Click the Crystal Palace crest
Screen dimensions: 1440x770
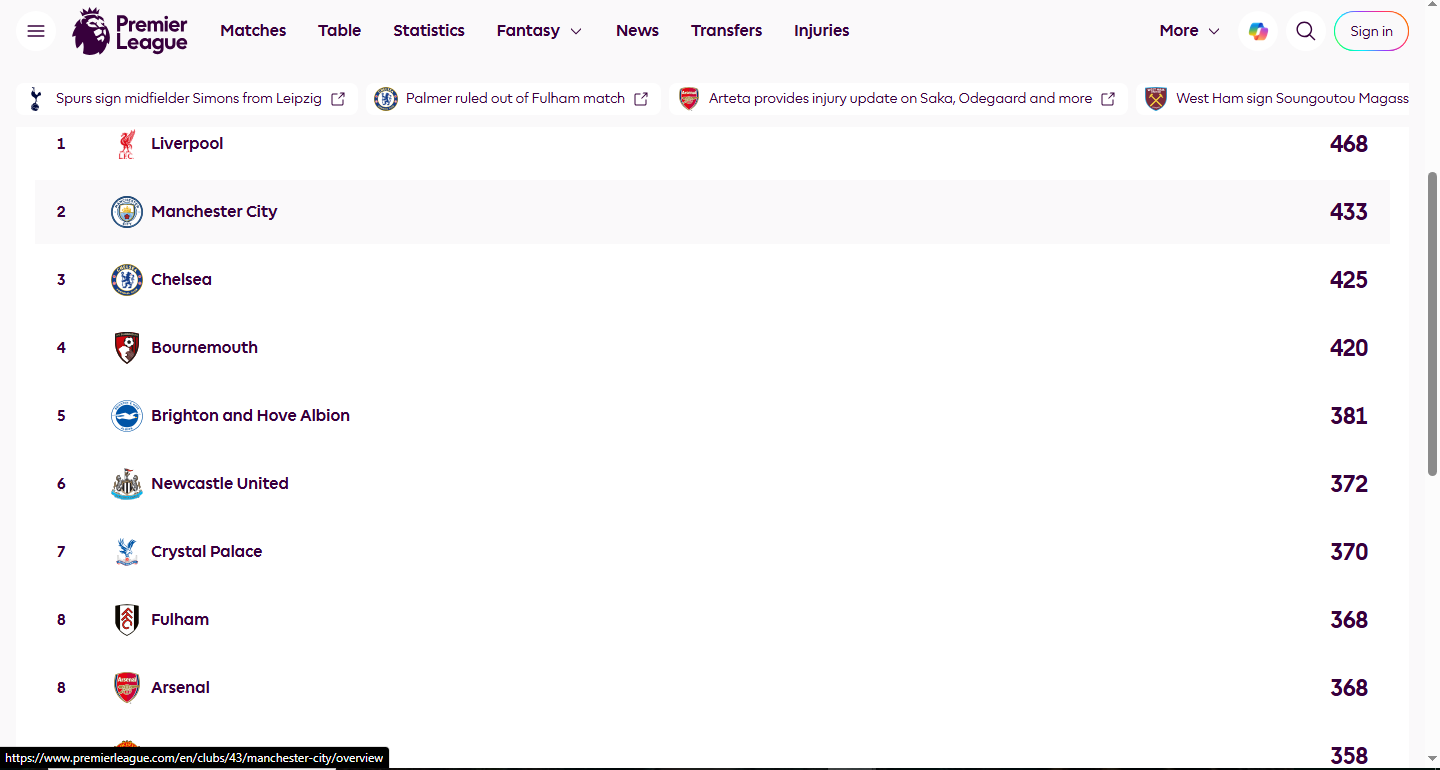[127, 552]
